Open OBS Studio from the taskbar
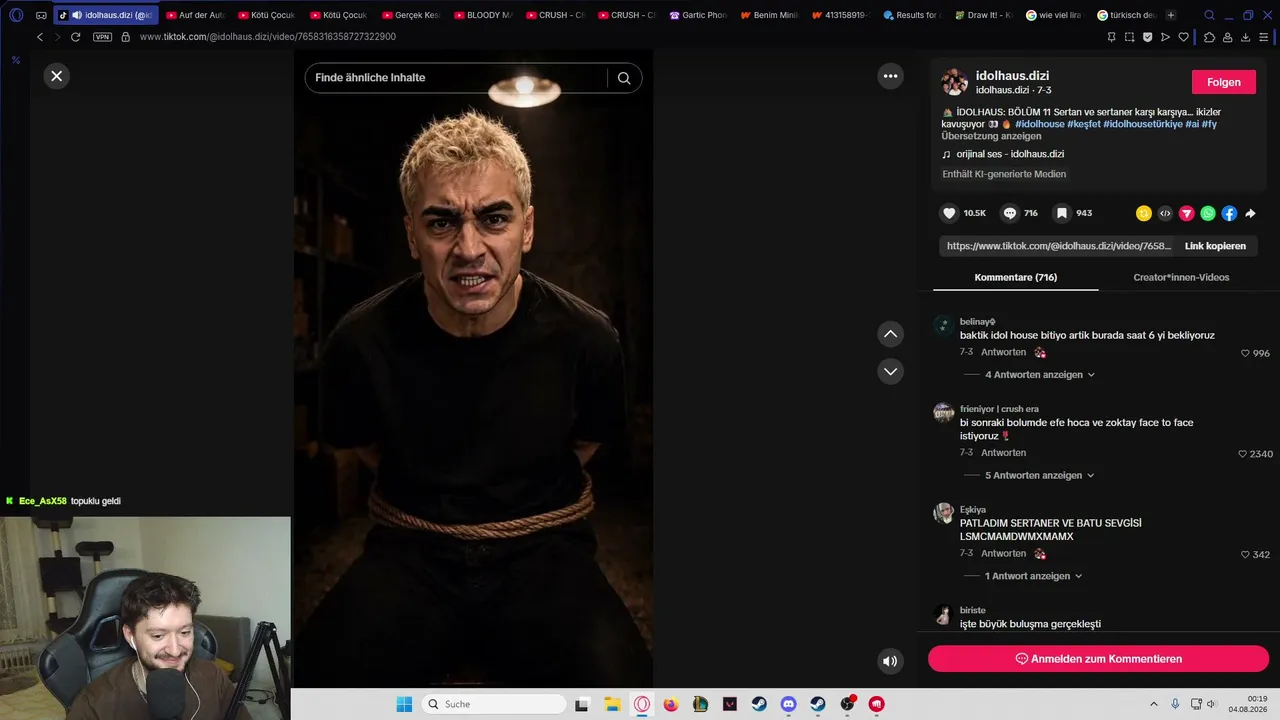The height and width of the screenshot is (720, 1280). click(847, 704)
